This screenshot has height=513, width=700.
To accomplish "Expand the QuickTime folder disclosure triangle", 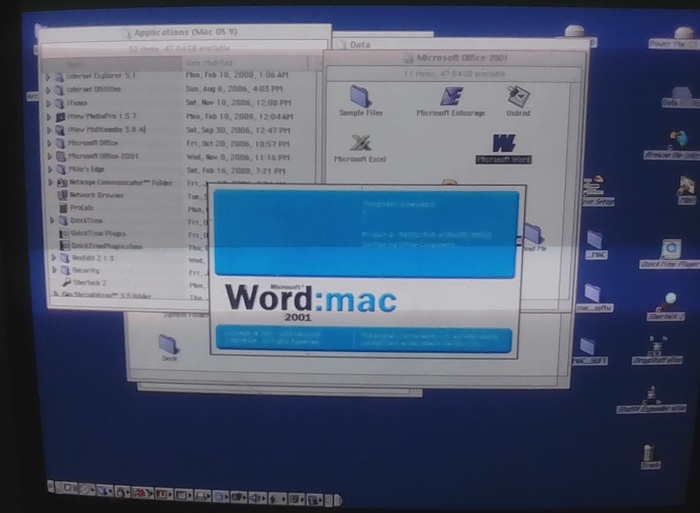I will coord(52,220).
